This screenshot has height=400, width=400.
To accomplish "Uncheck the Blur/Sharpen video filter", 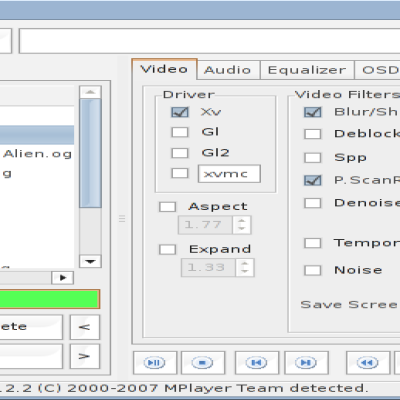I will pyautogui.click(x=313, y=112).
